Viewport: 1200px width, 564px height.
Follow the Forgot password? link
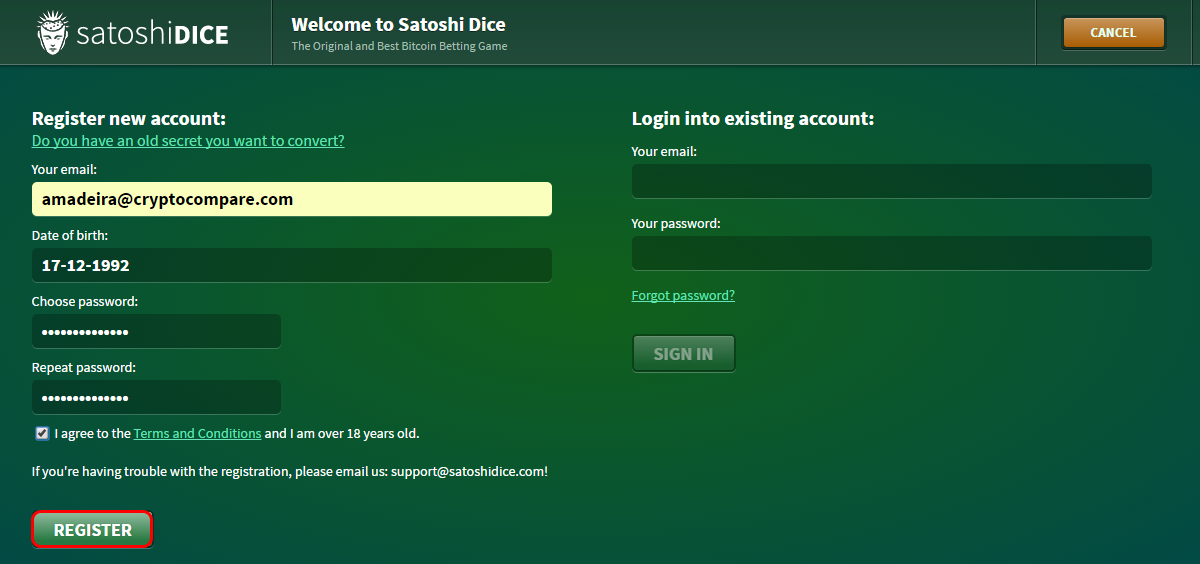coord(683,296)
